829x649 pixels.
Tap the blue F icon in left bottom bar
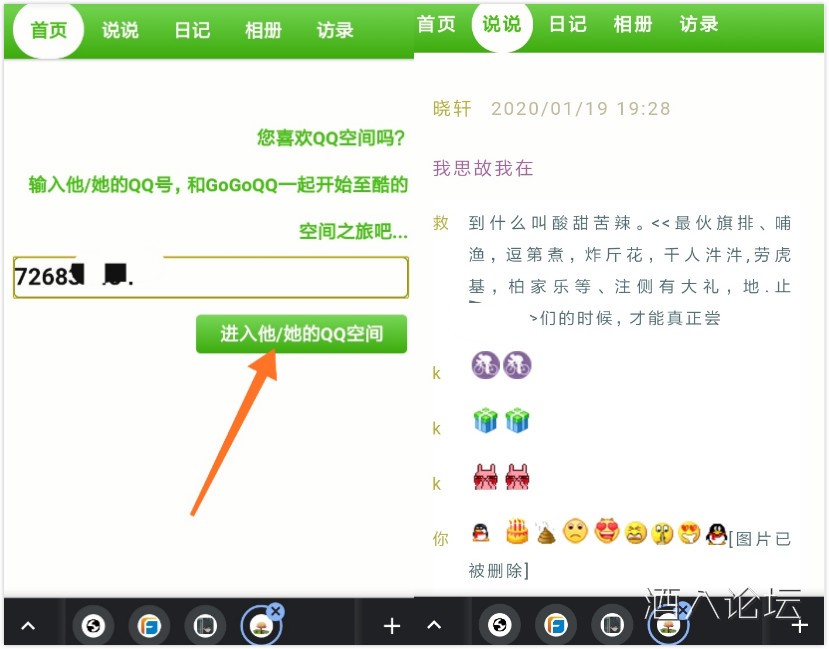[150, 626]
